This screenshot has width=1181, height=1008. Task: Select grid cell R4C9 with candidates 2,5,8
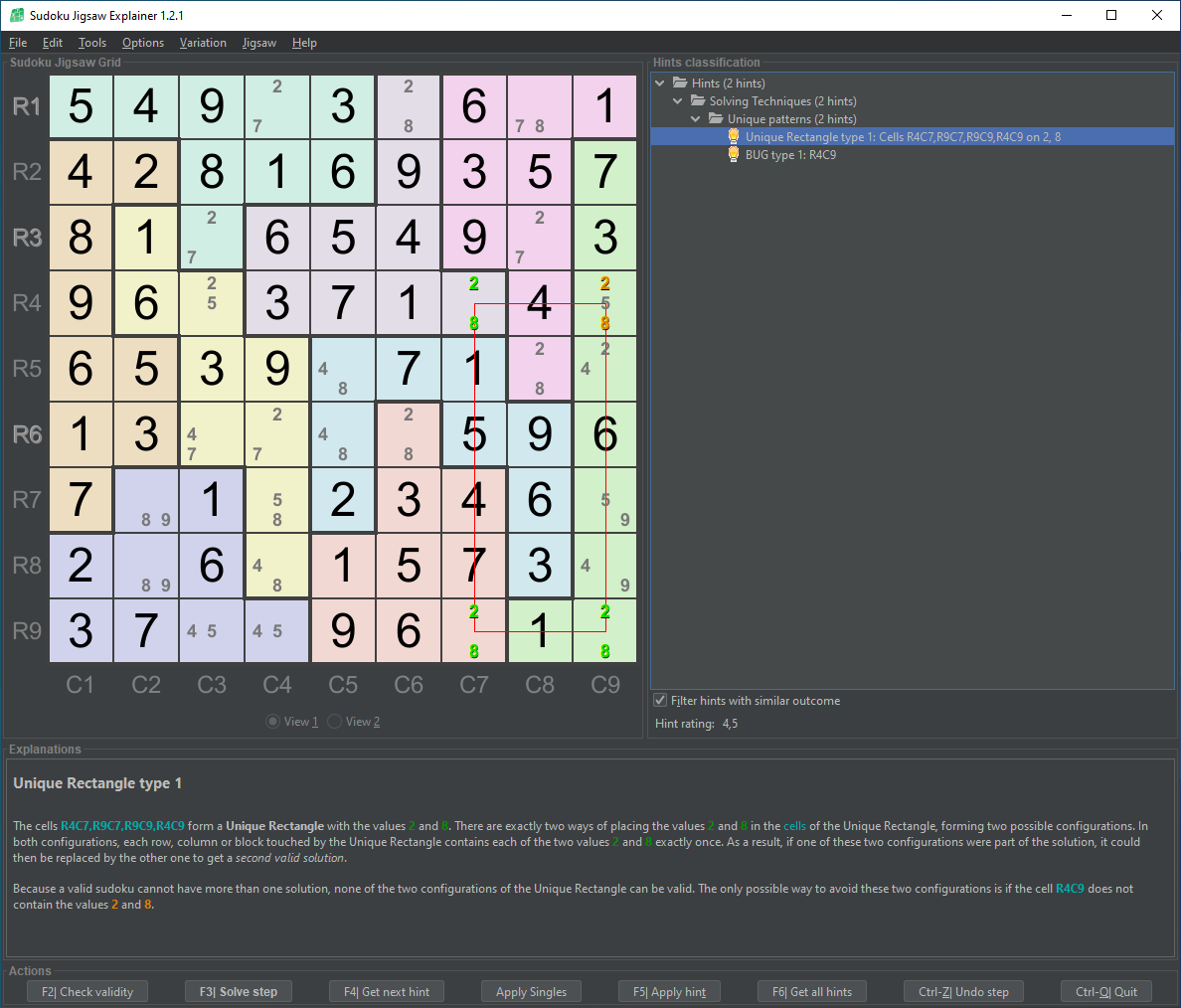(604, 303)
